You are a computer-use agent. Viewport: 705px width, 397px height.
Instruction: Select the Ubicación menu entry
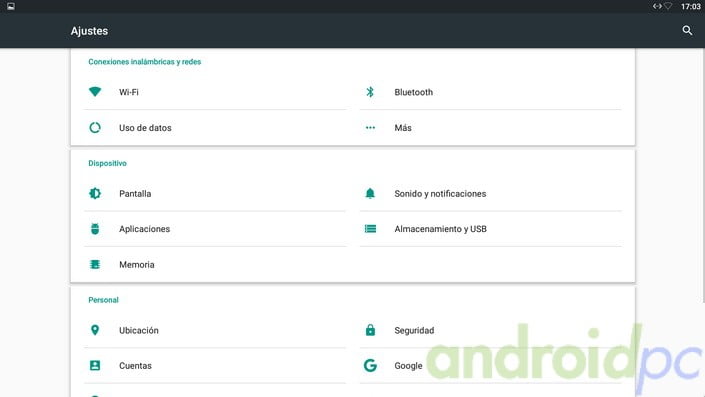(x=215, y=330)
